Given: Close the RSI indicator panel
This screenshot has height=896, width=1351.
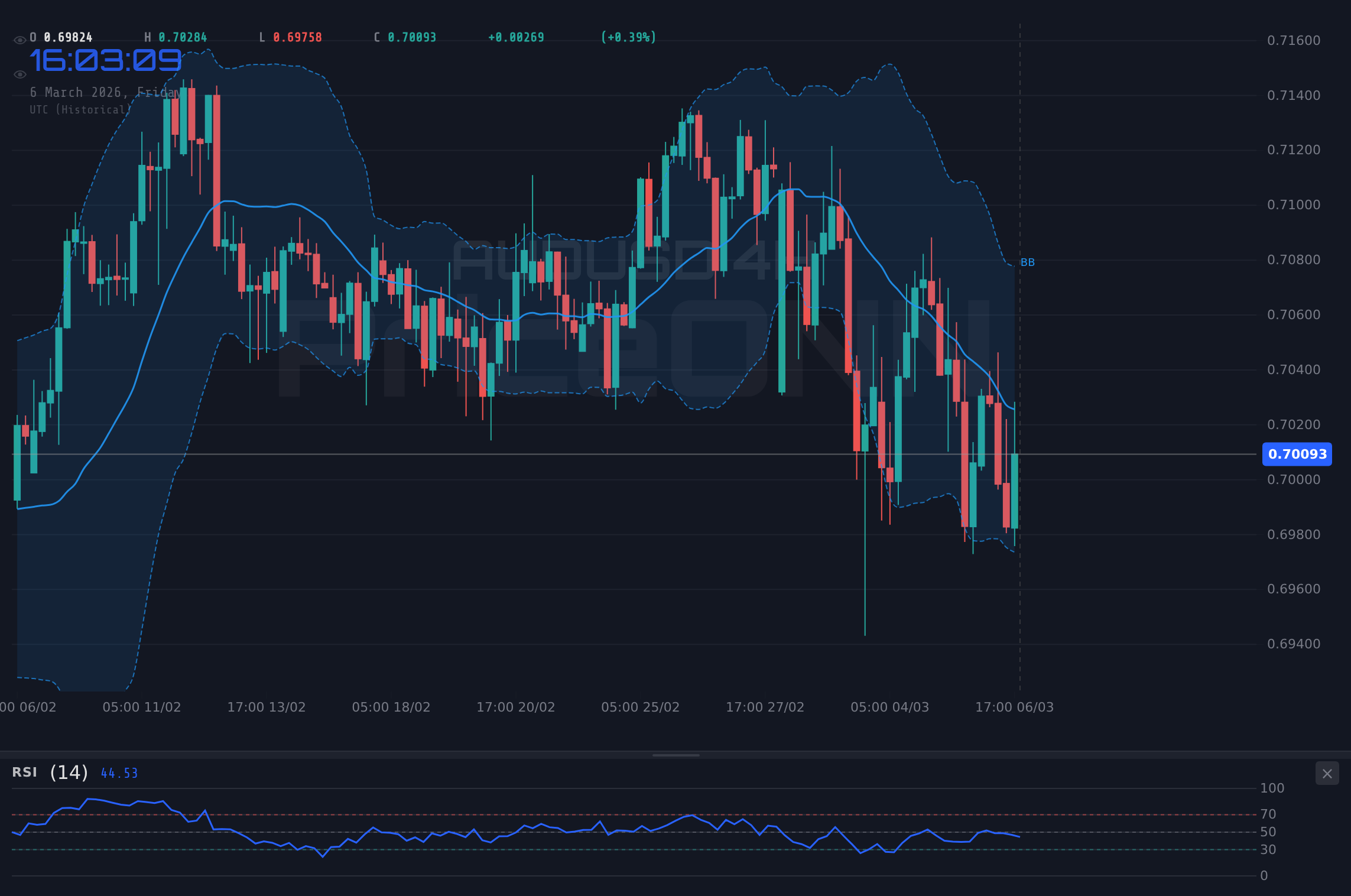Looking at the screenshot, I should (x=1327, y=773).
